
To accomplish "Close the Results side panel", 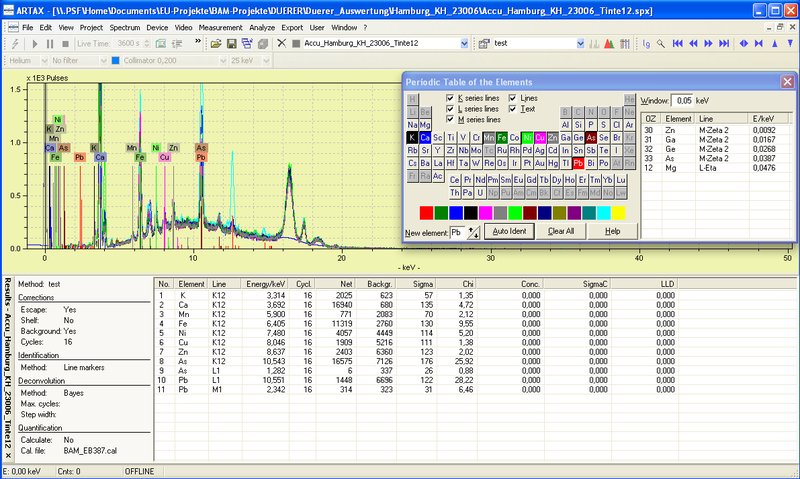I will coord(8,455).
